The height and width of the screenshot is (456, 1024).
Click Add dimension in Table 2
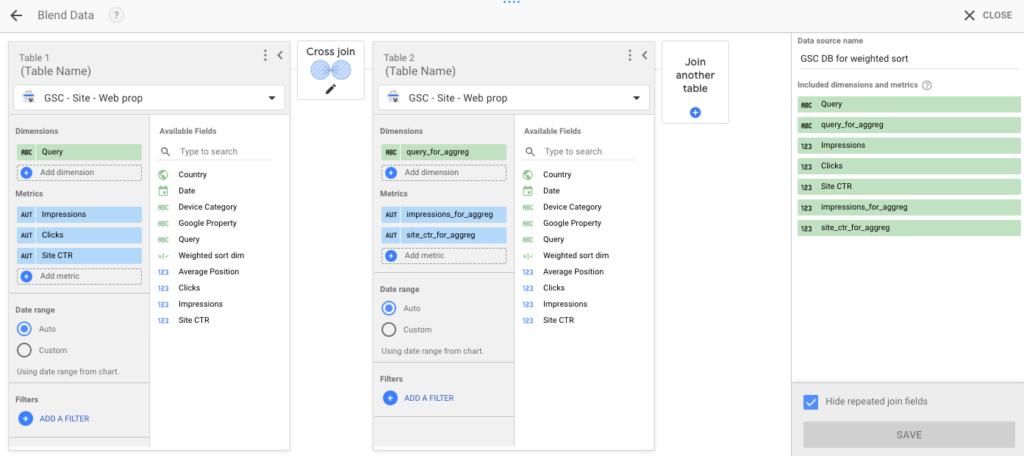443,172
